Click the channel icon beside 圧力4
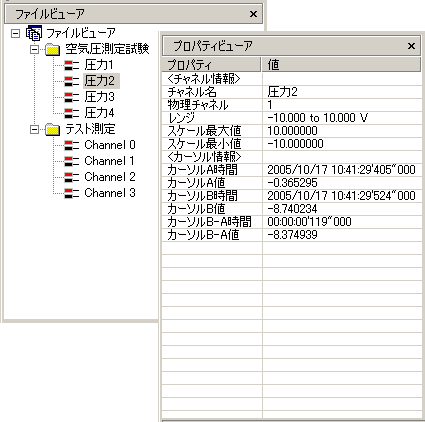Image resolution: width=425 pixels, height=422 pixels. (x=71, y=113)
